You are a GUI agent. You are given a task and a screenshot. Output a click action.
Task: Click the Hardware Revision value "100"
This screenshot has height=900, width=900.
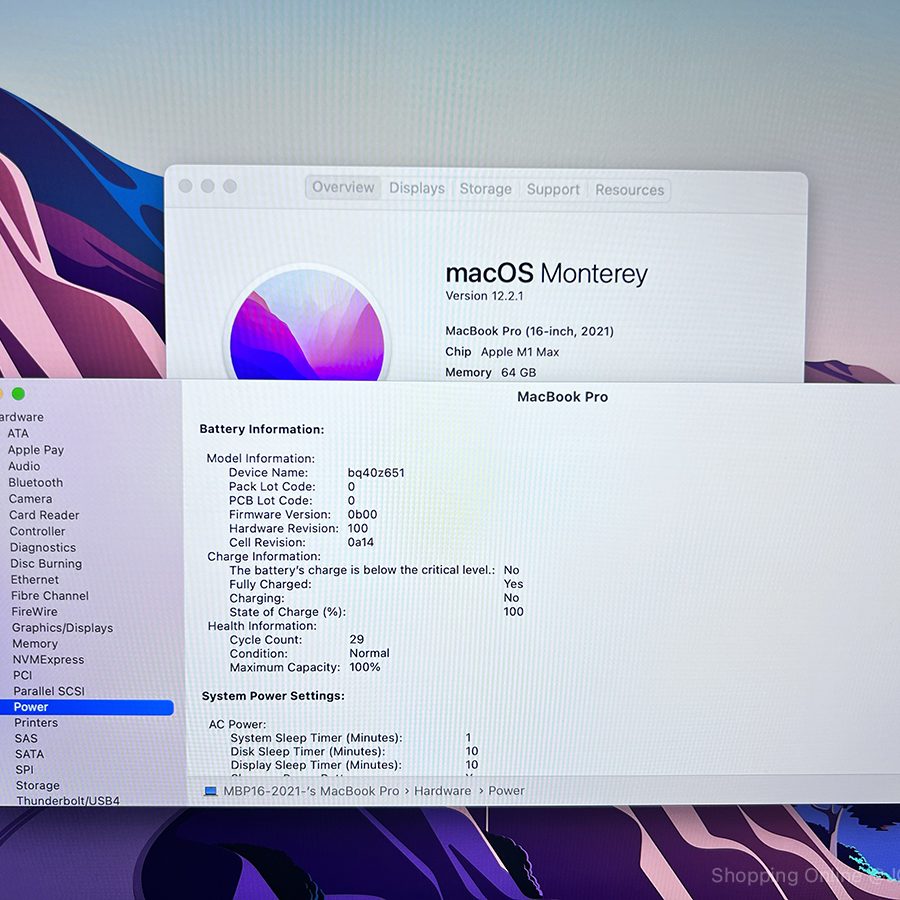coord(358,529)
